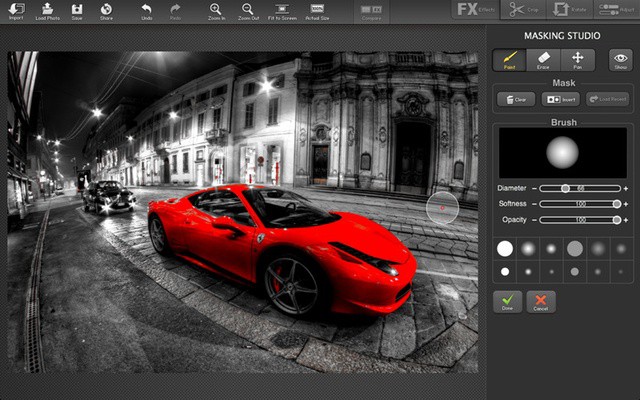640x400 pixels.
Task: Open the Load Photo tool
Action: click(47, 11)
